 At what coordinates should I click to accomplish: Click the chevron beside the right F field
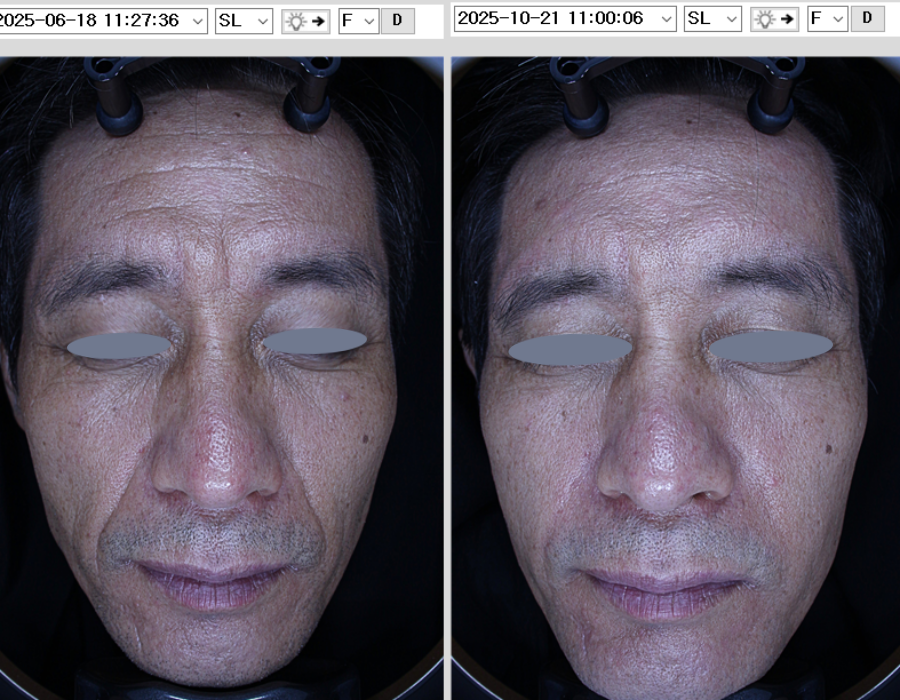click(837, 19)
